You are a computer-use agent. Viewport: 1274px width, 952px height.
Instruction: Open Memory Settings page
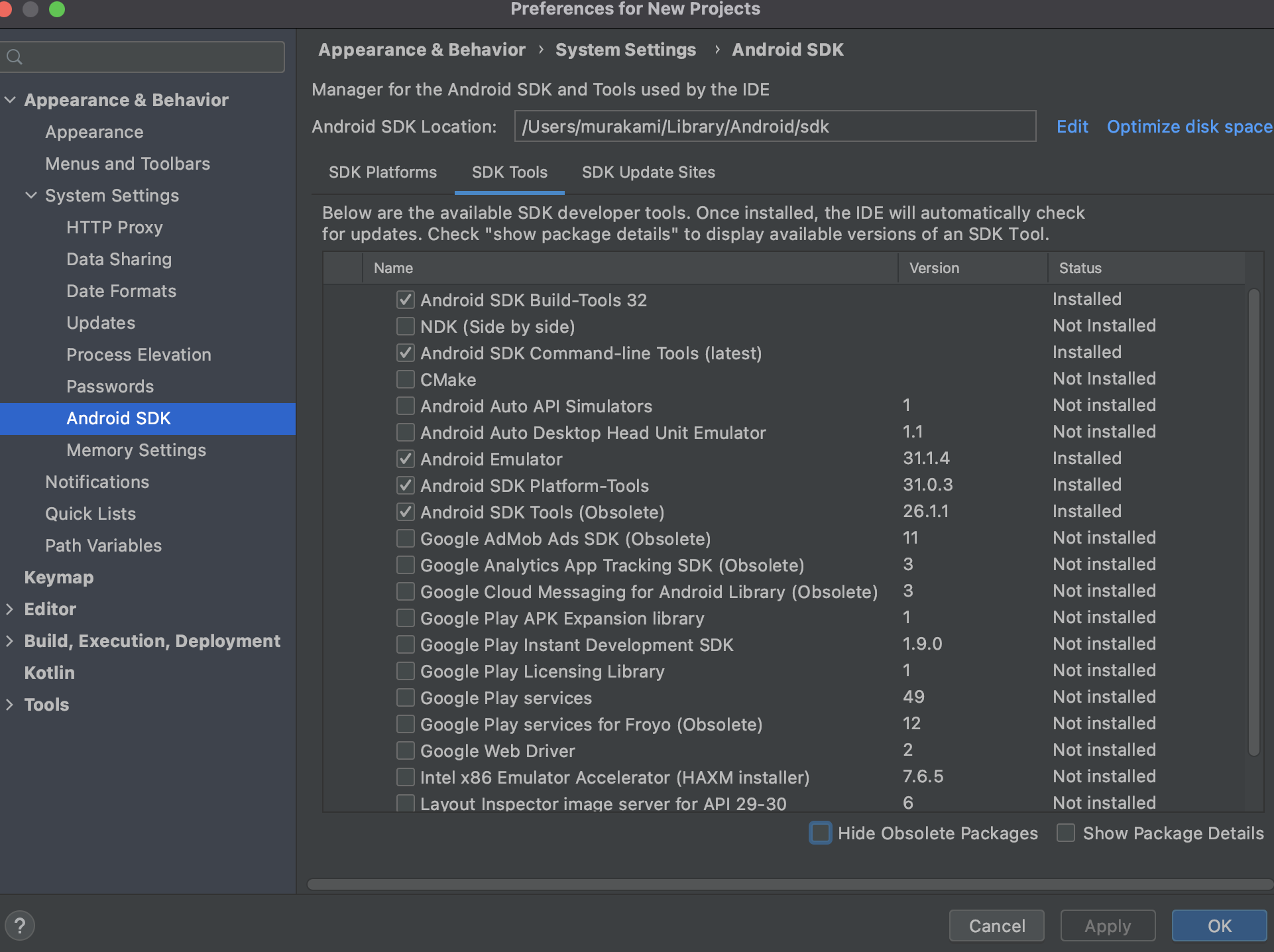click(136, 450)
